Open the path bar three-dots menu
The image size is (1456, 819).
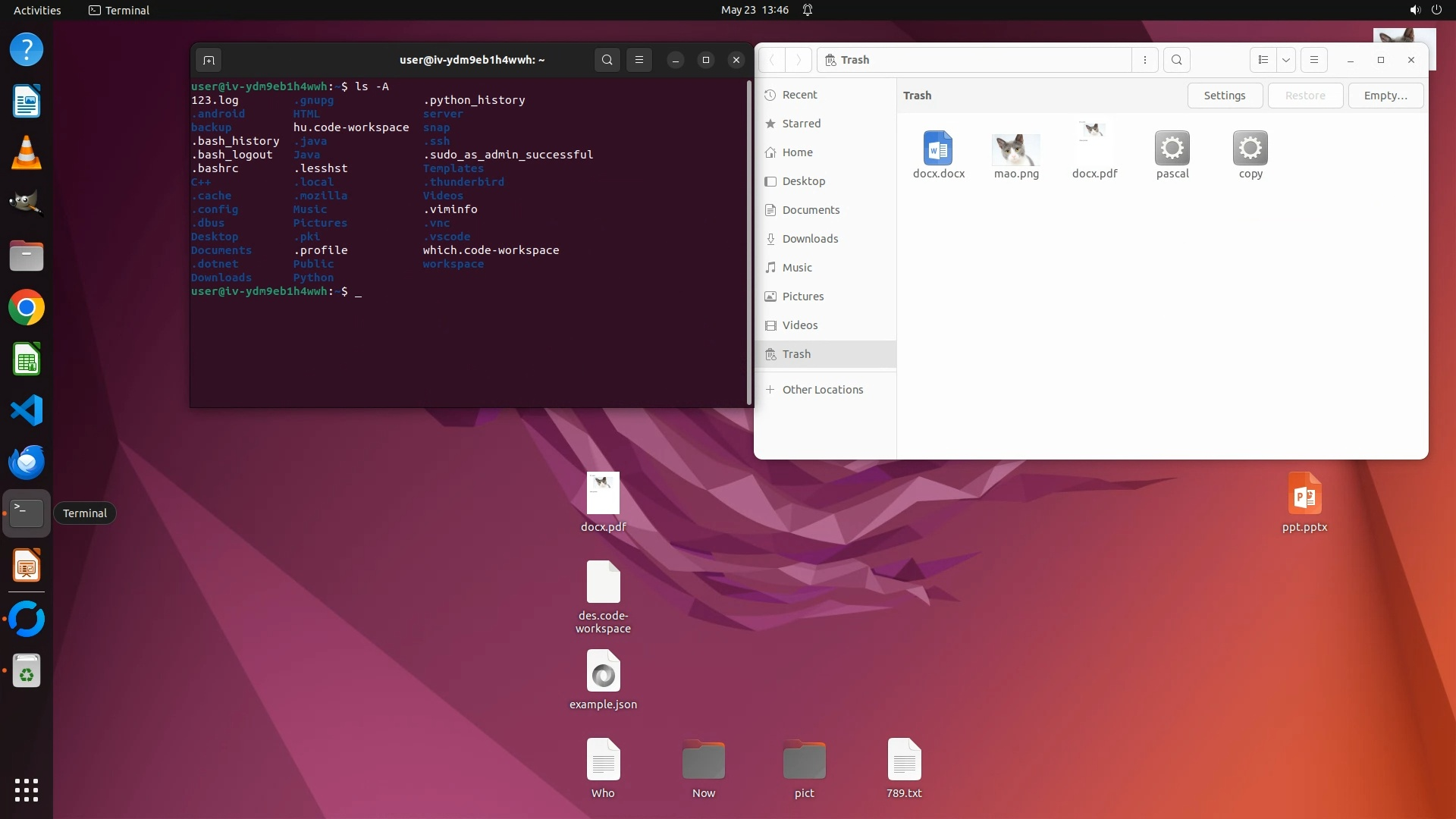coord(1145,60)
